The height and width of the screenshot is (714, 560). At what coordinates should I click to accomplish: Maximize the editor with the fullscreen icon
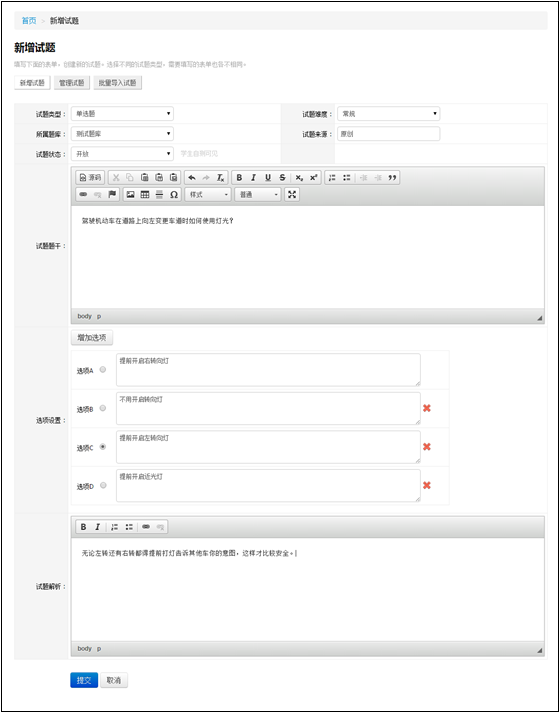(x=292, y=194)
